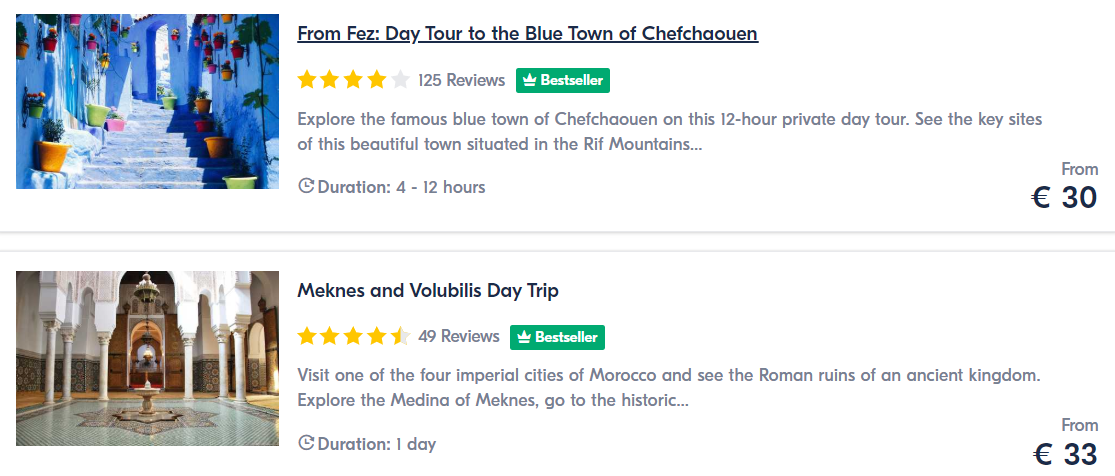Click the half-filled fifth star of Meknes rating
The height and width of the screenshot is (476, 1115).
(x=400, y=336)
